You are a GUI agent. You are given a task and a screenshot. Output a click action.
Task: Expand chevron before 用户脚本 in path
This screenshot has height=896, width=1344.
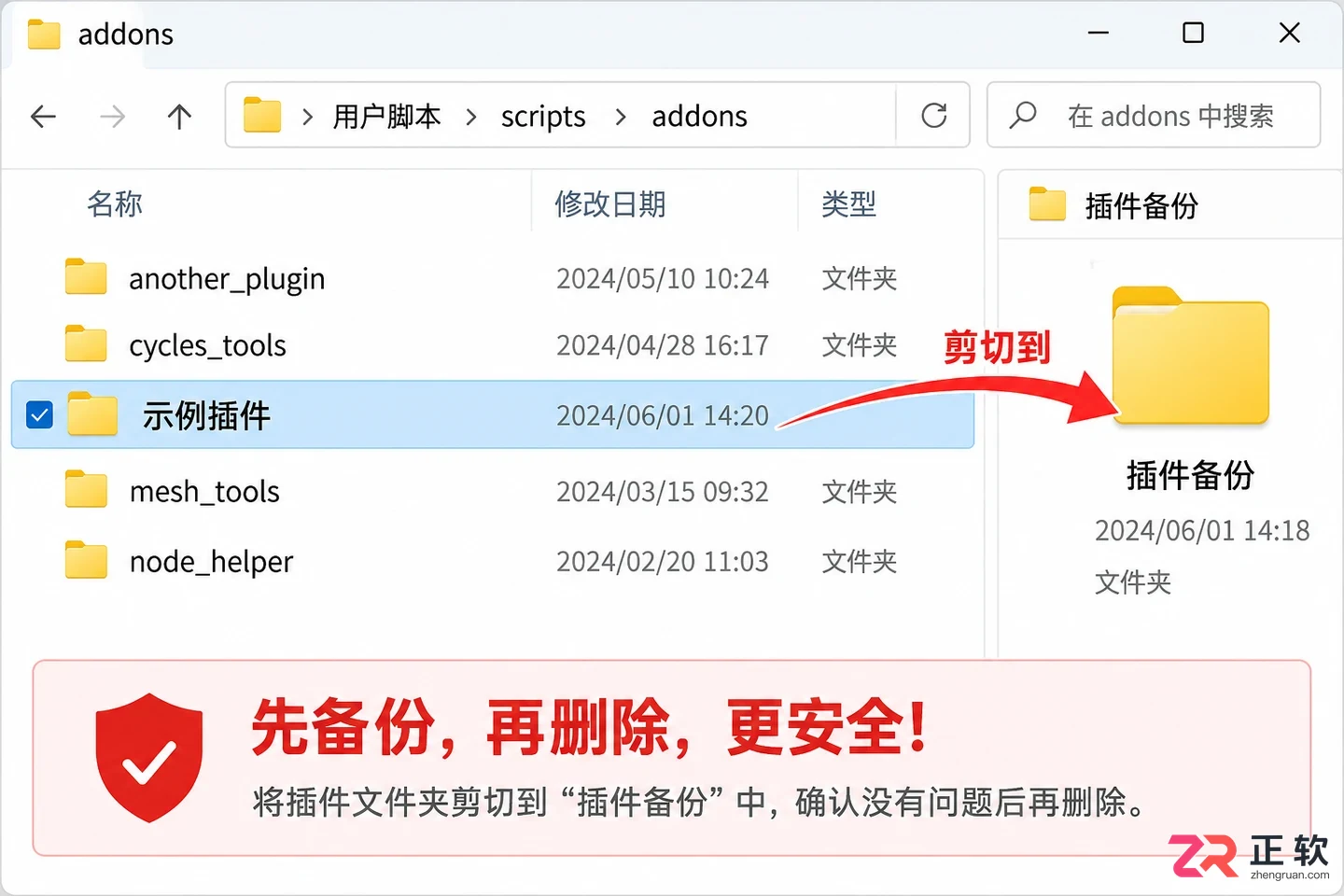307,117
